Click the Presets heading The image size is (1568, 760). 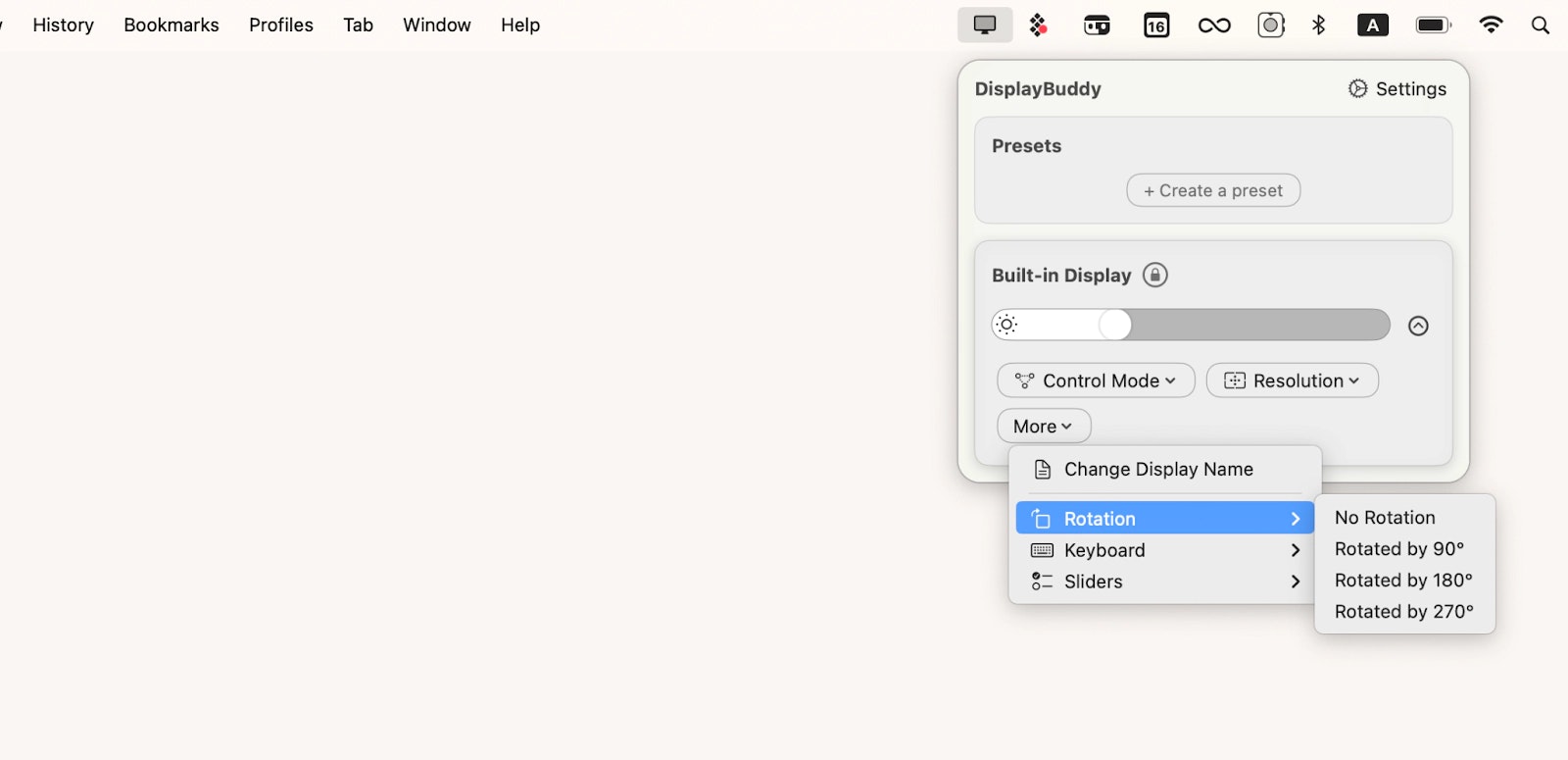point(1026,145)
